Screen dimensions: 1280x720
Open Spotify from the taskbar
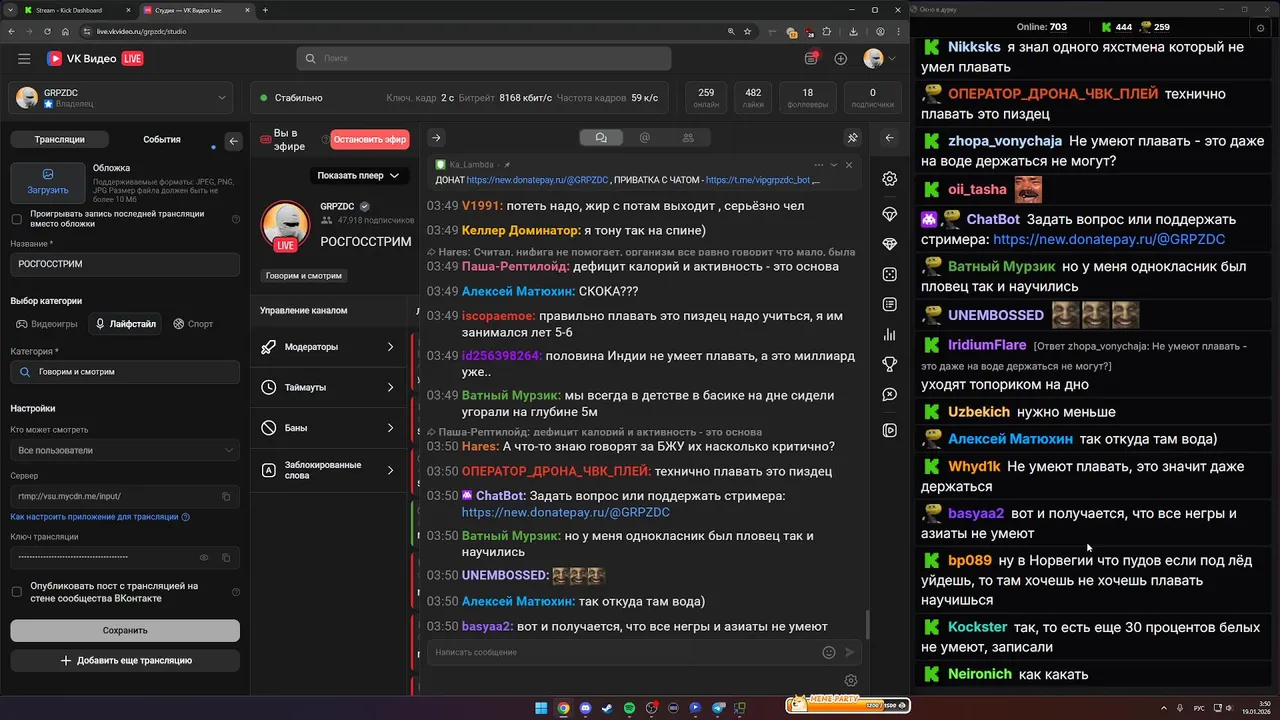click(x=629, y=708)
